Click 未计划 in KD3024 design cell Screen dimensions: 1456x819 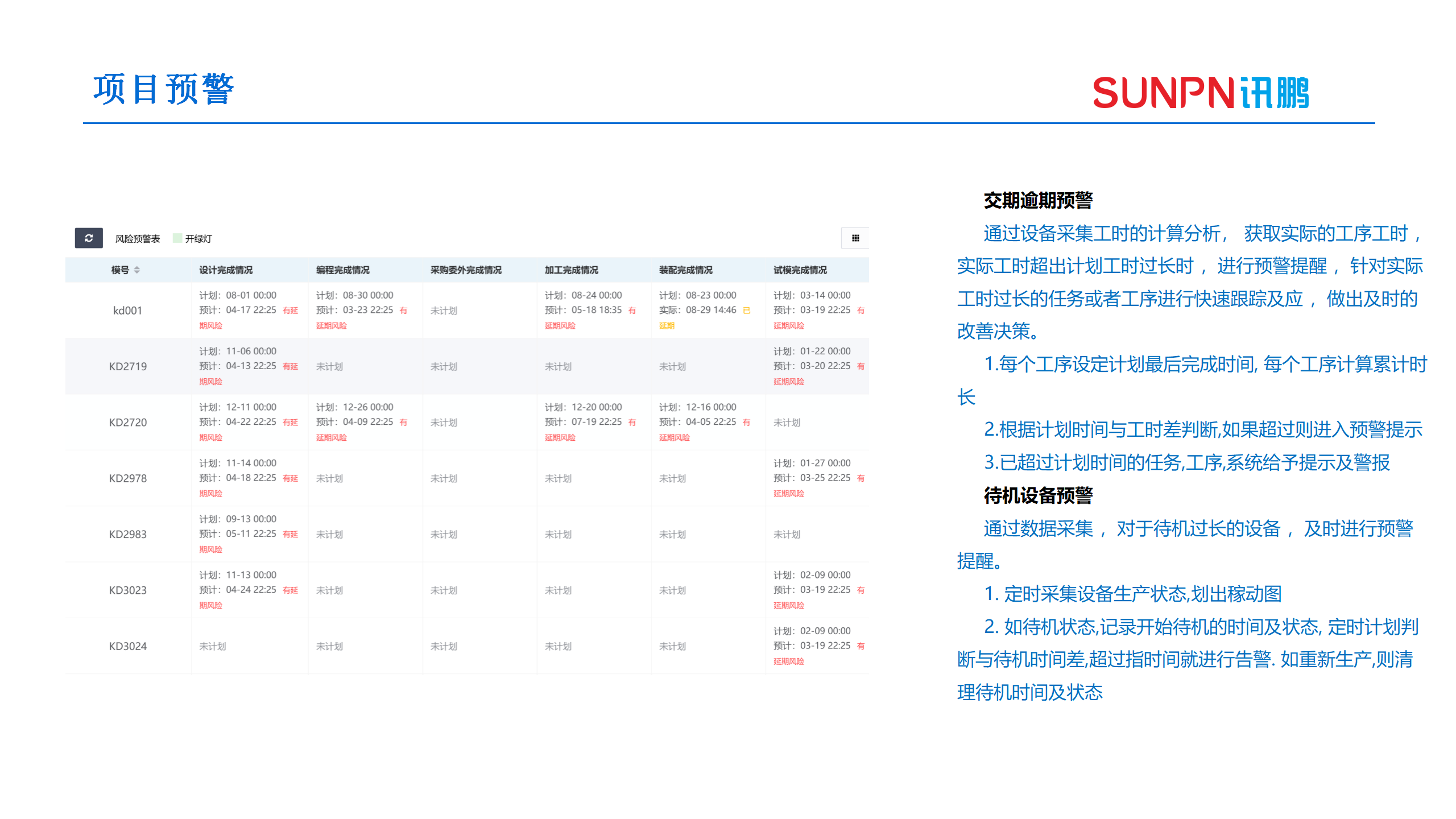tap(213, 646)
